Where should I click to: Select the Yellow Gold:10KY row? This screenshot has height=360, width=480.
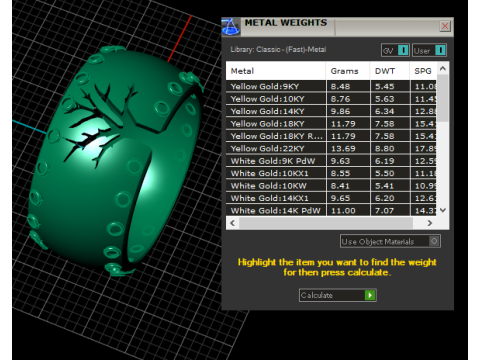[331, 99]
